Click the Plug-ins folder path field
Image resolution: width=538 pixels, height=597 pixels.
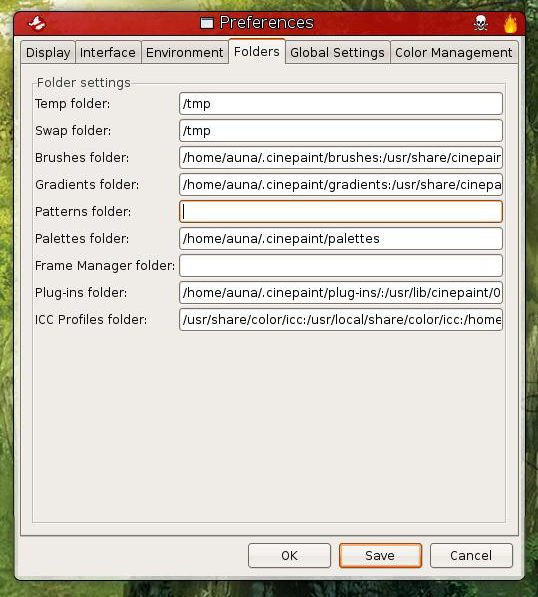pyautogui.click(x=341, y=293)
